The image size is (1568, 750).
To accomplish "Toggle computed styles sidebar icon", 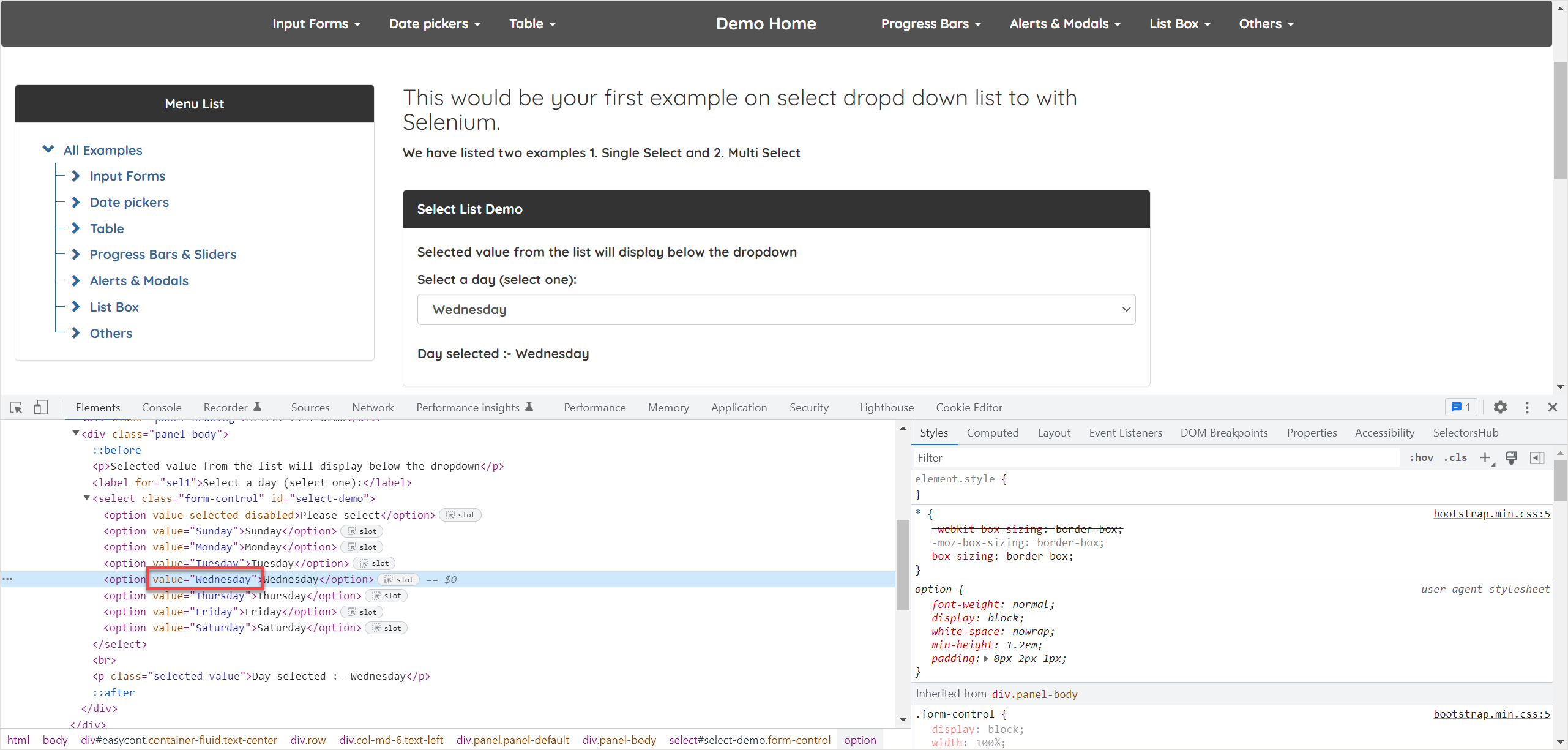I will pyautogui.click(x=1537, y=458).
